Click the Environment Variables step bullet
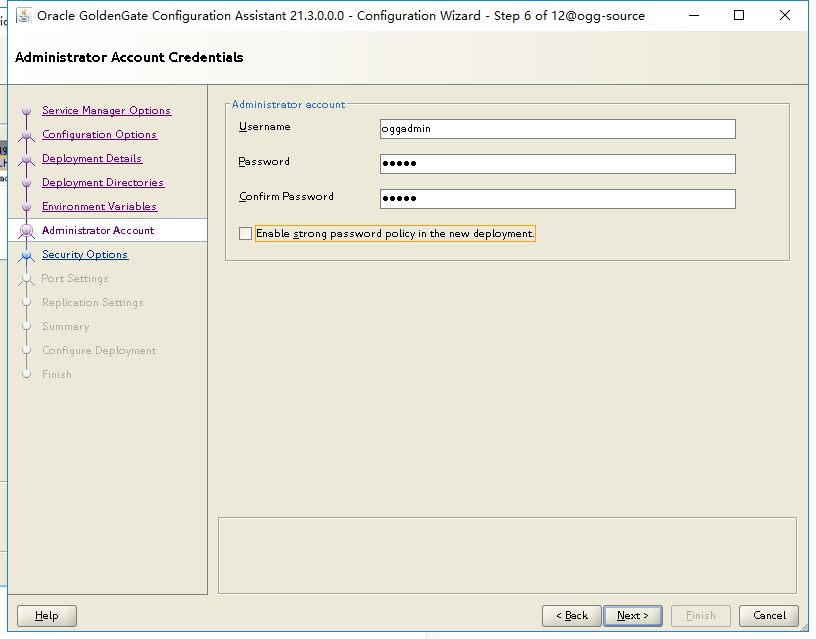Image resolution: width=816 pixels, height=639 pixels. point(27,207)
